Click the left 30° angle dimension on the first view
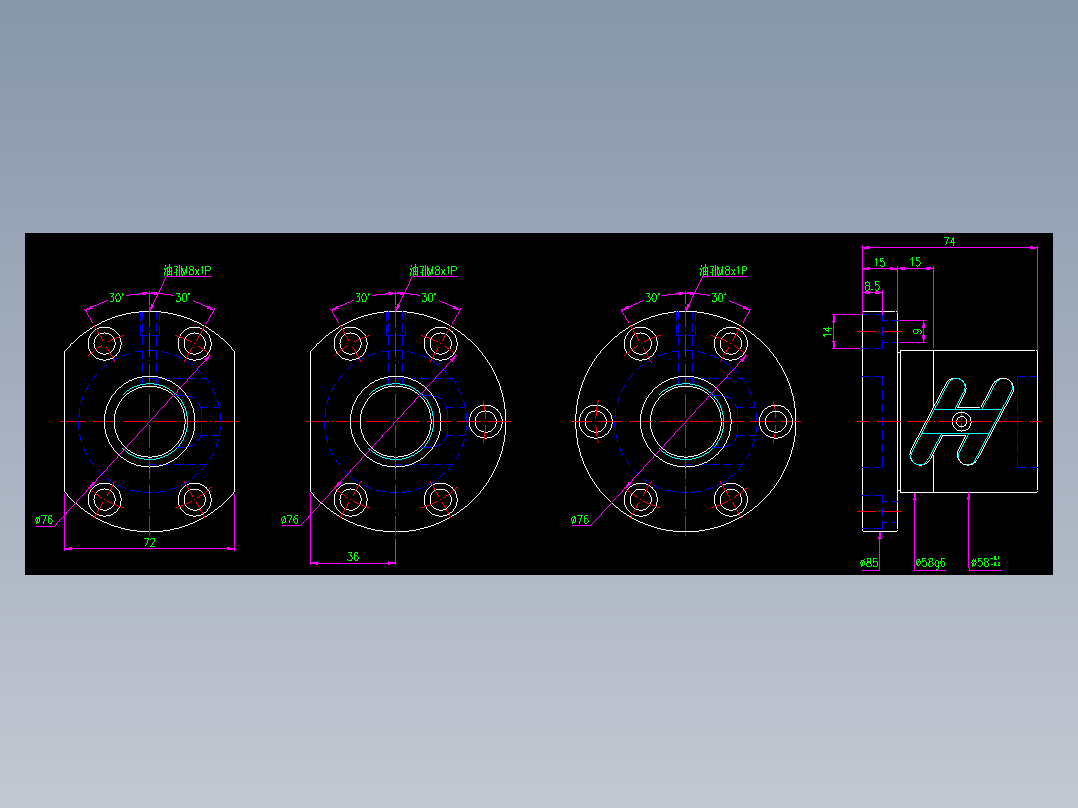 (117, 296)
